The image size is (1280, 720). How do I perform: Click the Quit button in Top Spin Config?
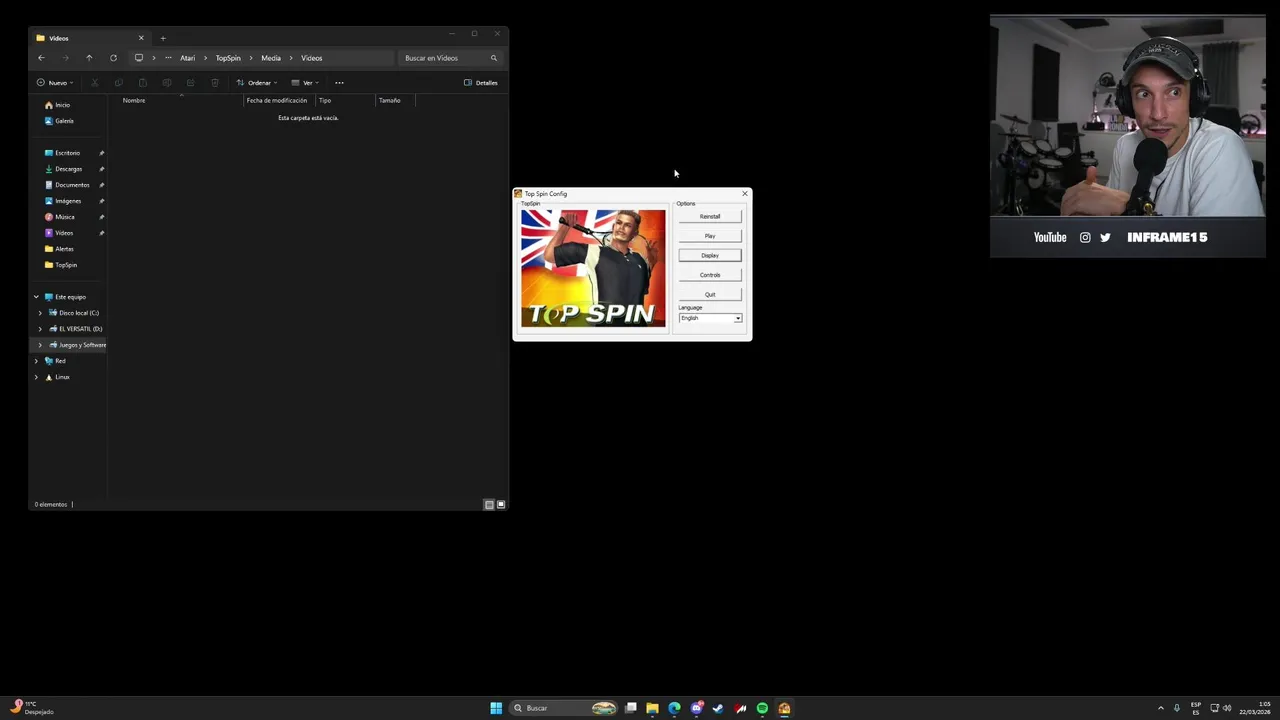(x=710, y=294)
